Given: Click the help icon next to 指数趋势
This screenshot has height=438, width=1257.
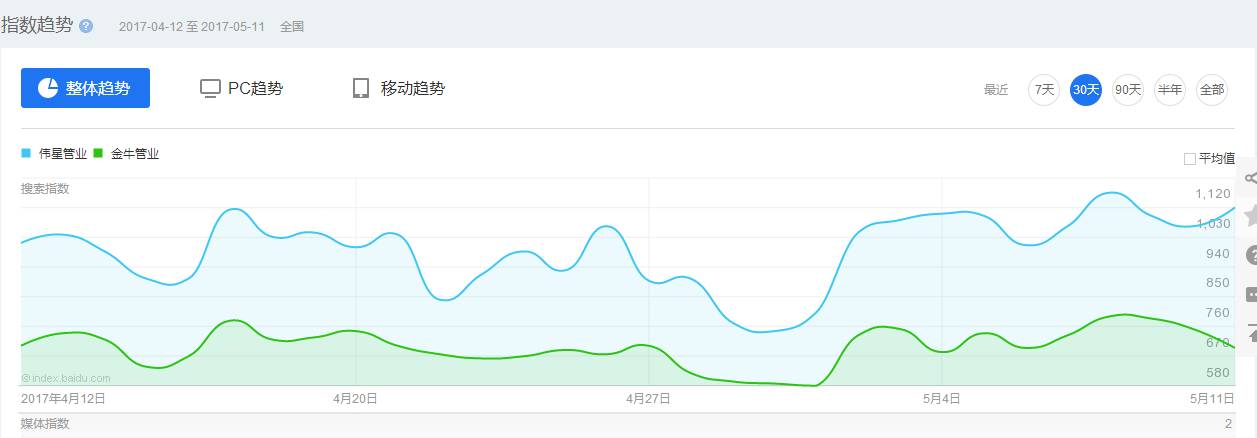Looking at the screenshot, I should pyautogui.click(x=86, y=26).
